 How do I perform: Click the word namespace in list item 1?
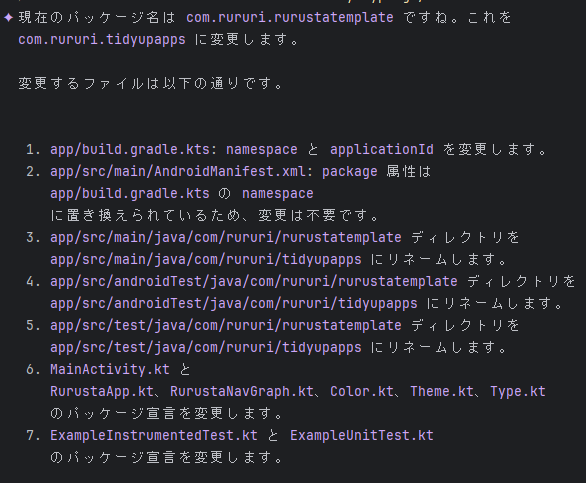(262, 150)
